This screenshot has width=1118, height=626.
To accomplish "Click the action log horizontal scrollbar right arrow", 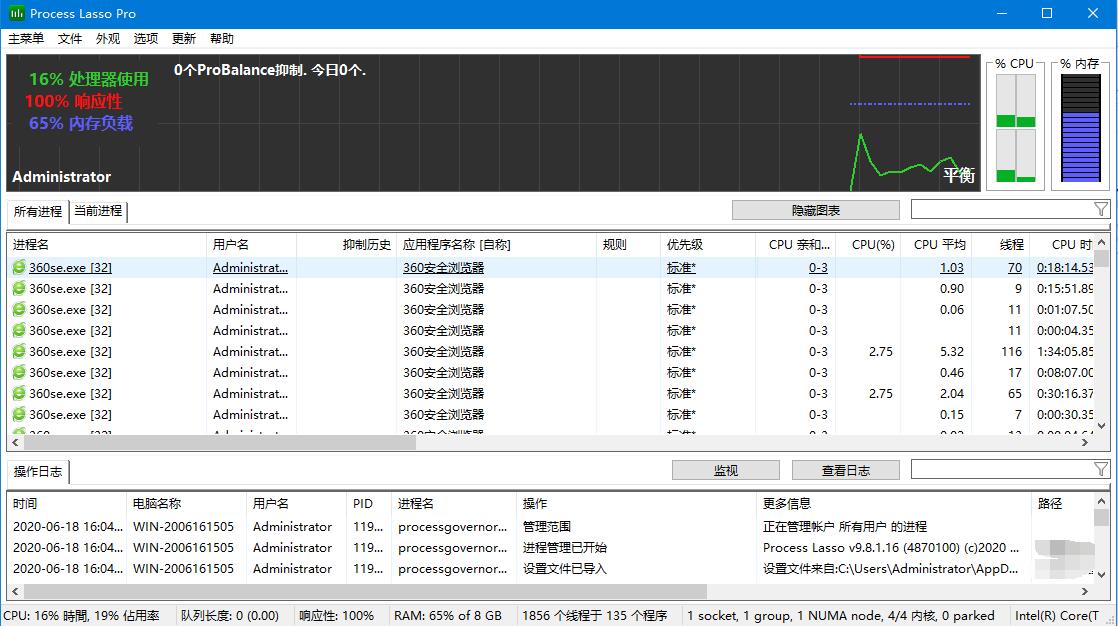I will pyautogui.click(x=1084, y=591).
